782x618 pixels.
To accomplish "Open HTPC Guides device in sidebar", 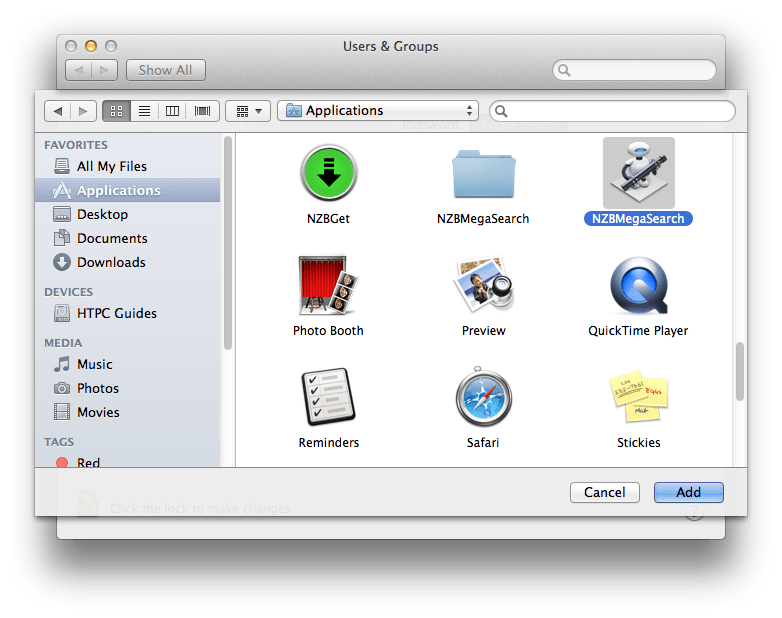I will [x=116, y=313].
